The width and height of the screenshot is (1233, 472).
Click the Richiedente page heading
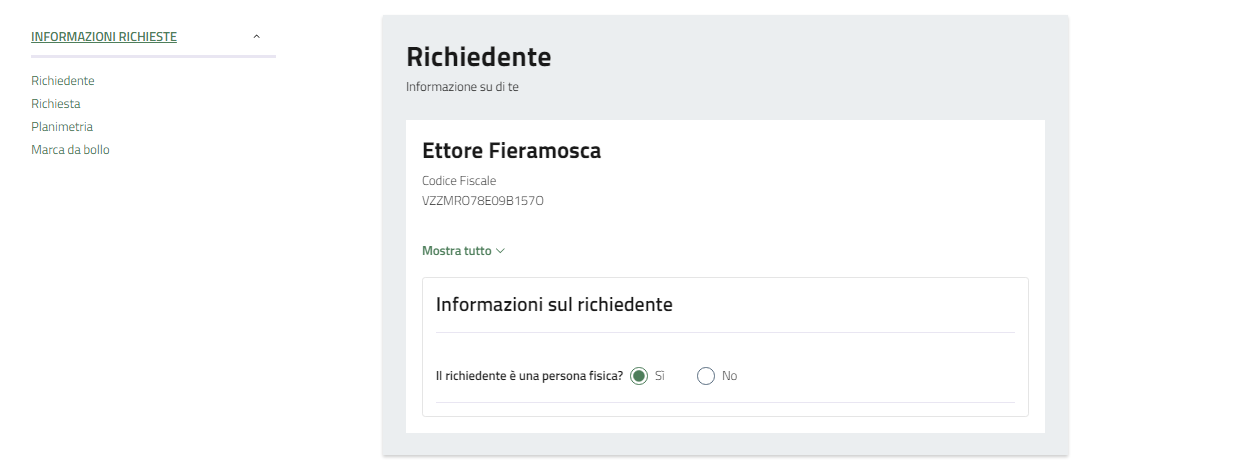tap(478, 57)
